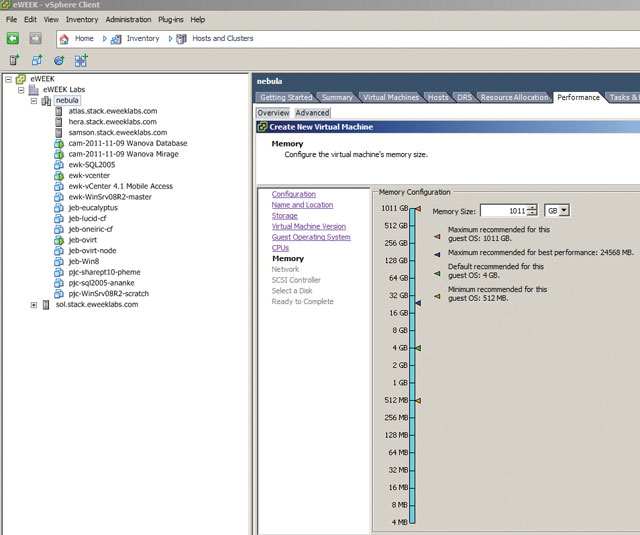Image resolution: width=640 pixels, height=535 pixels.
Task: Switch to the Virtual Machines tab
Action: click(391, 97)
